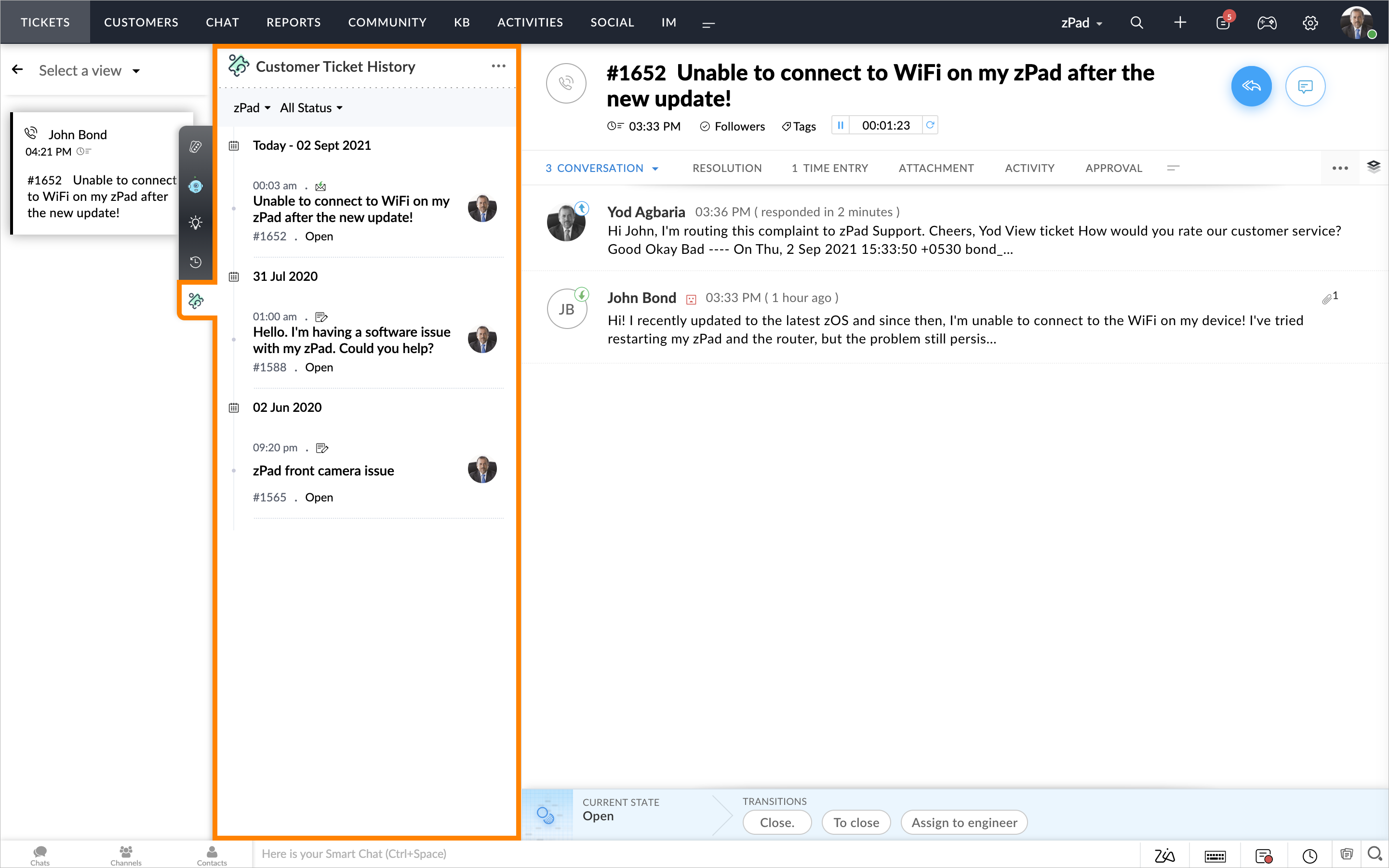Image resolution: width=1389 pixels, height=868 pixels.
Task: Open the settings gear icon
Action: [1310, 22]
